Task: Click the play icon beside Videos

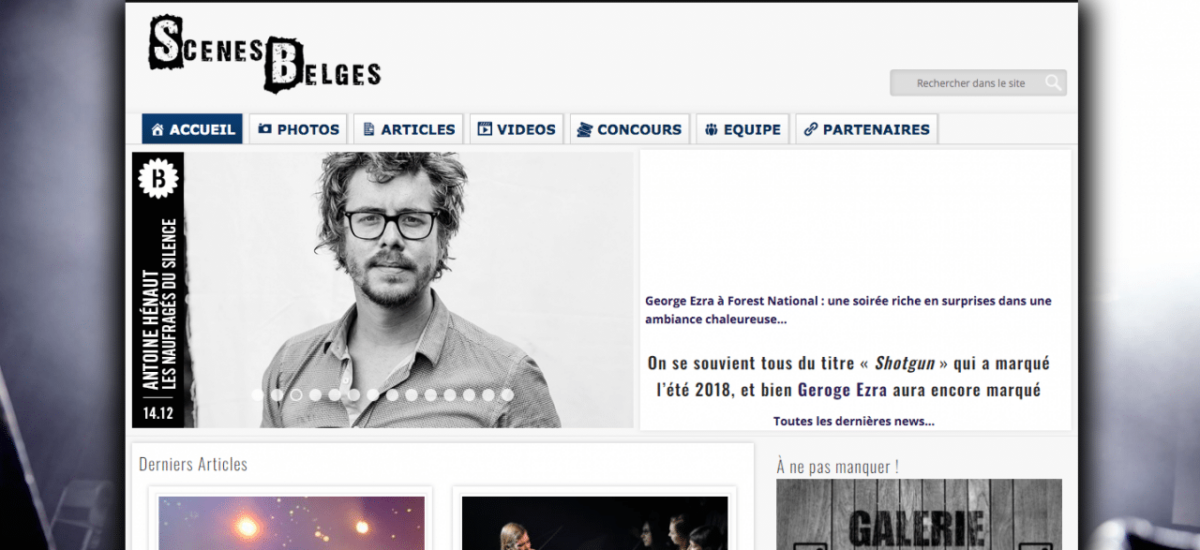Action: point(485,129)
